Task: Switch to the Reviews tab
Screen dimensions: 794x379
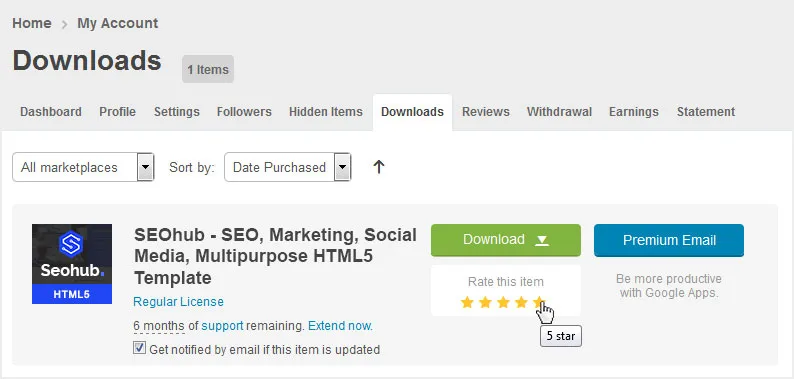Action: [x=486, y=111]
